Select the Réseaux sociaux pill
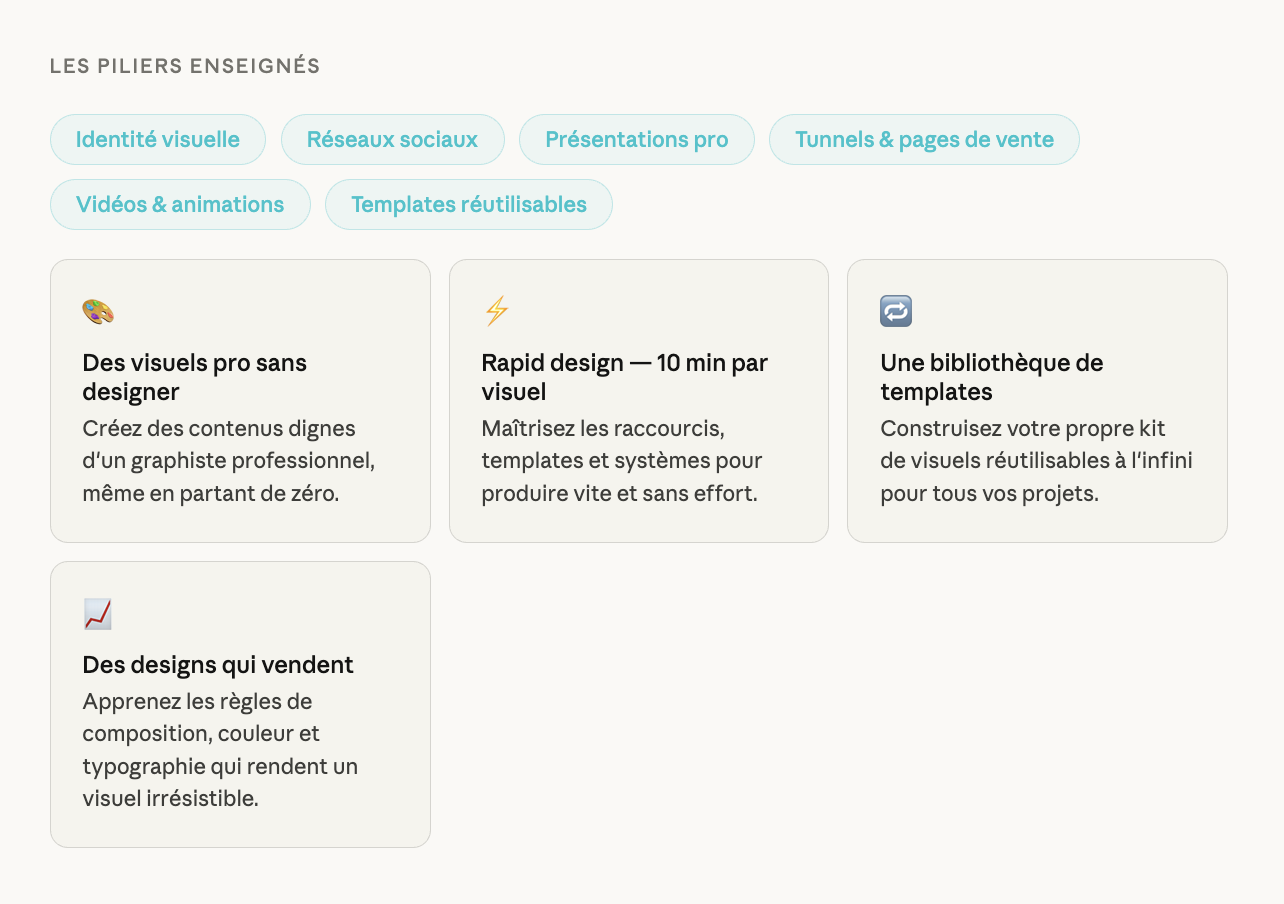Image resolution: width=1284 pixels, height=904 pixels. (x=392, y=140)
